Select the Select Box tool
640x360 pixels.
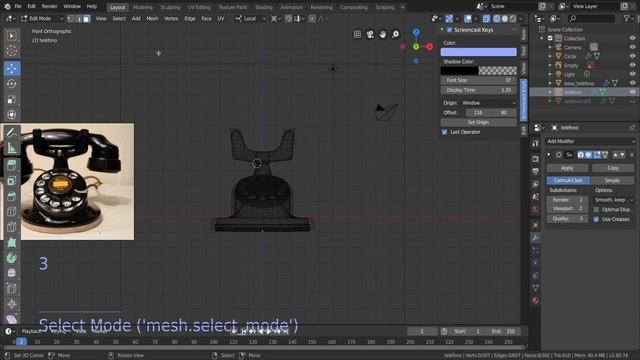click(11, 36)
